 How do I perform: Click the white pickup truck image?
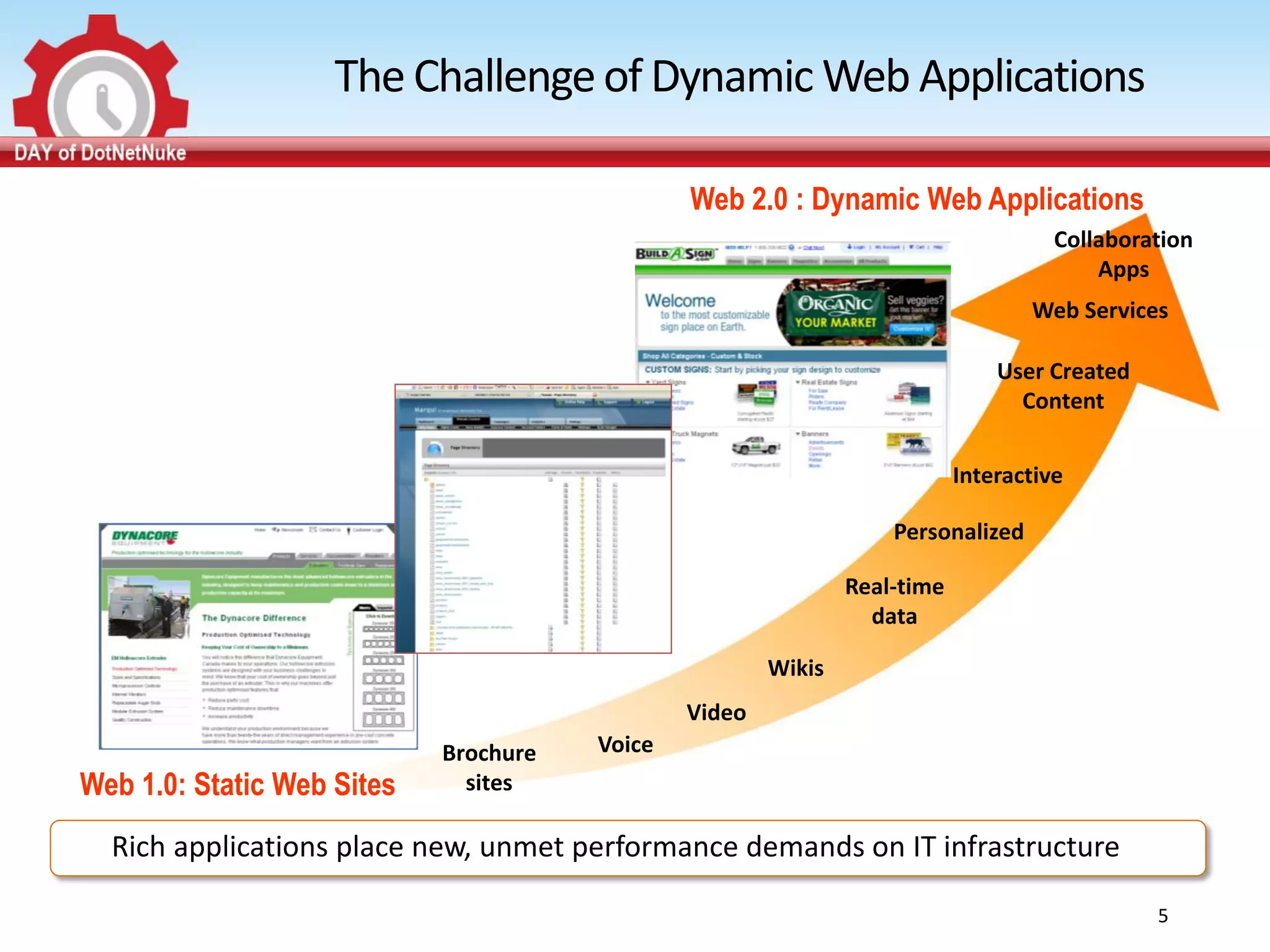point(755,444)
